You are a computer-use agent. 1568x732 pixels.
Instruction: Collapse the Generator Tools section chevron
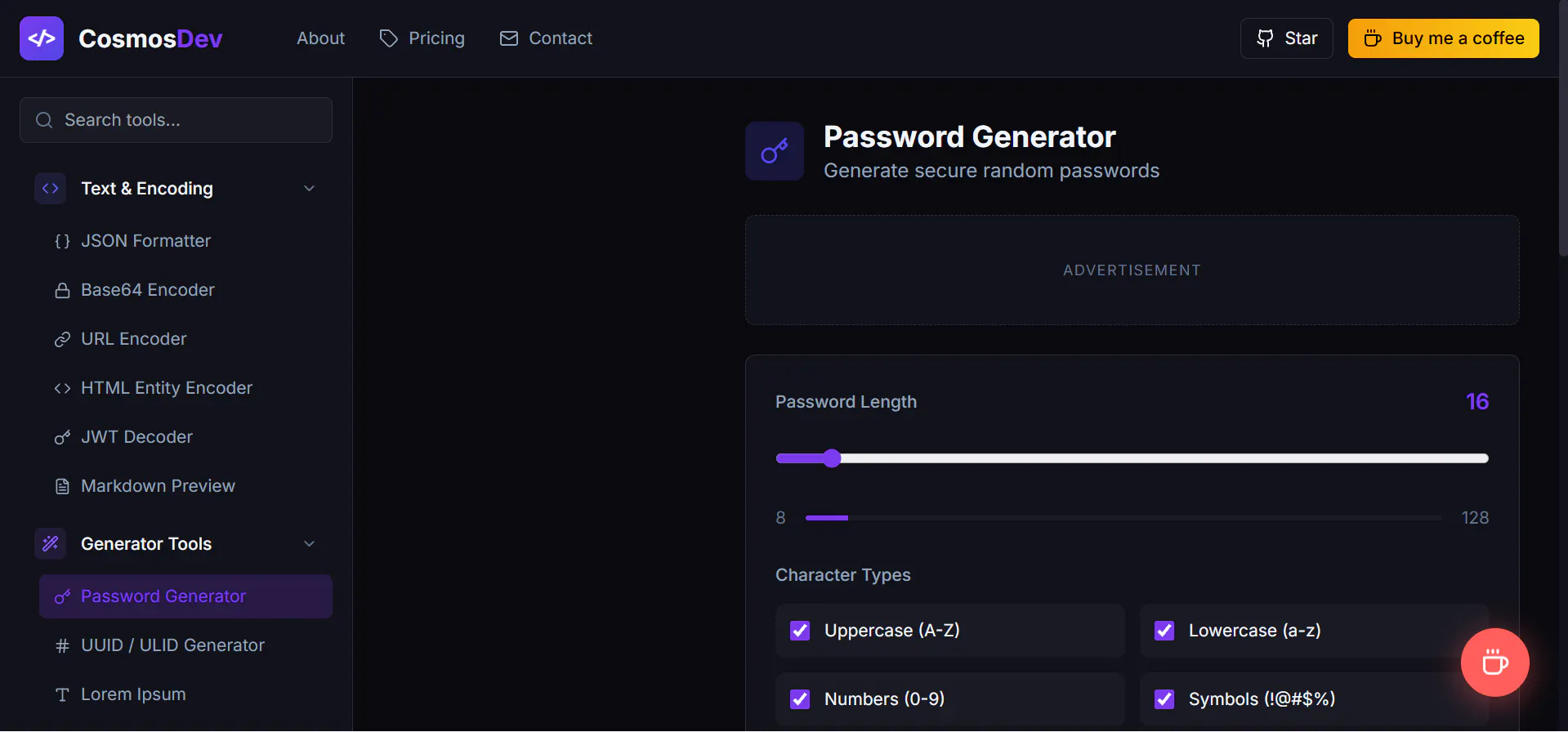[309, 544]
